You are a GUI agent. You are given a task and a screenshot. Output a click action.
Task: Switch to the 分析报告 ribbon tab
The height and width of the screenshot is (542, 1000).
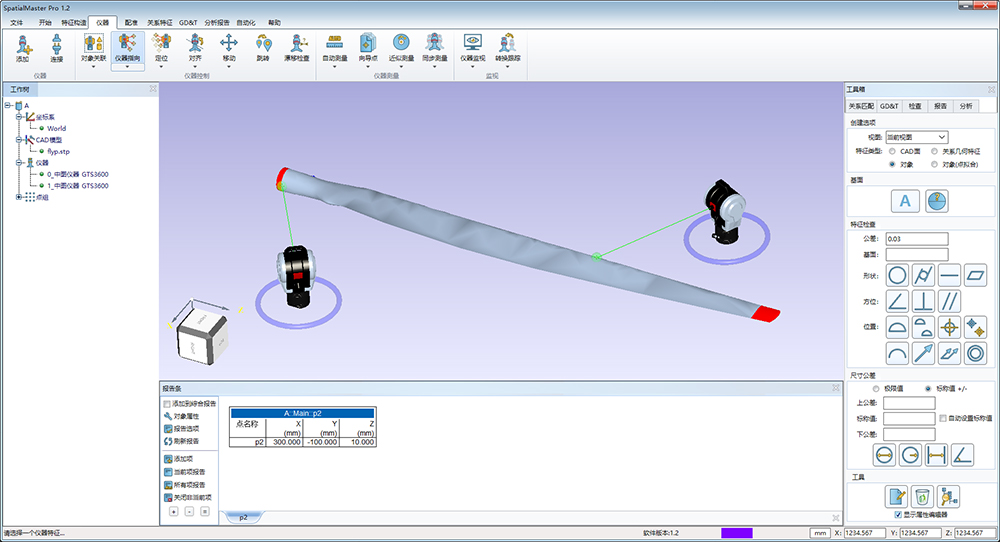click(x=217, y=21)
